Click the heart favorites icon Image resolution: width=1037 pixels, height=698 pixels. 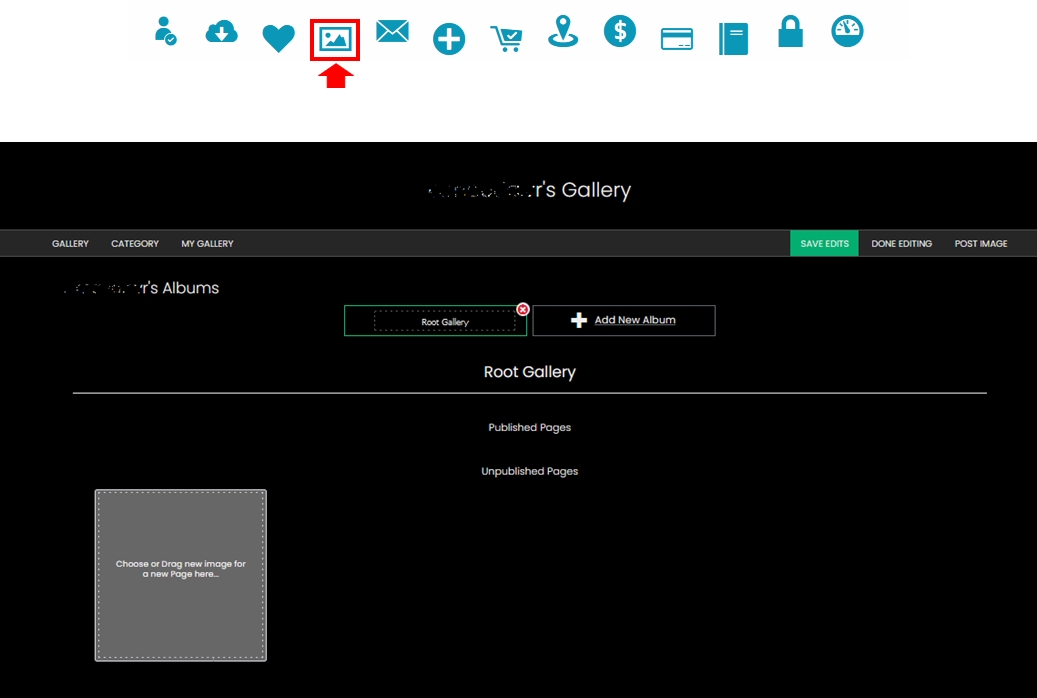click(x=278, y=39)
